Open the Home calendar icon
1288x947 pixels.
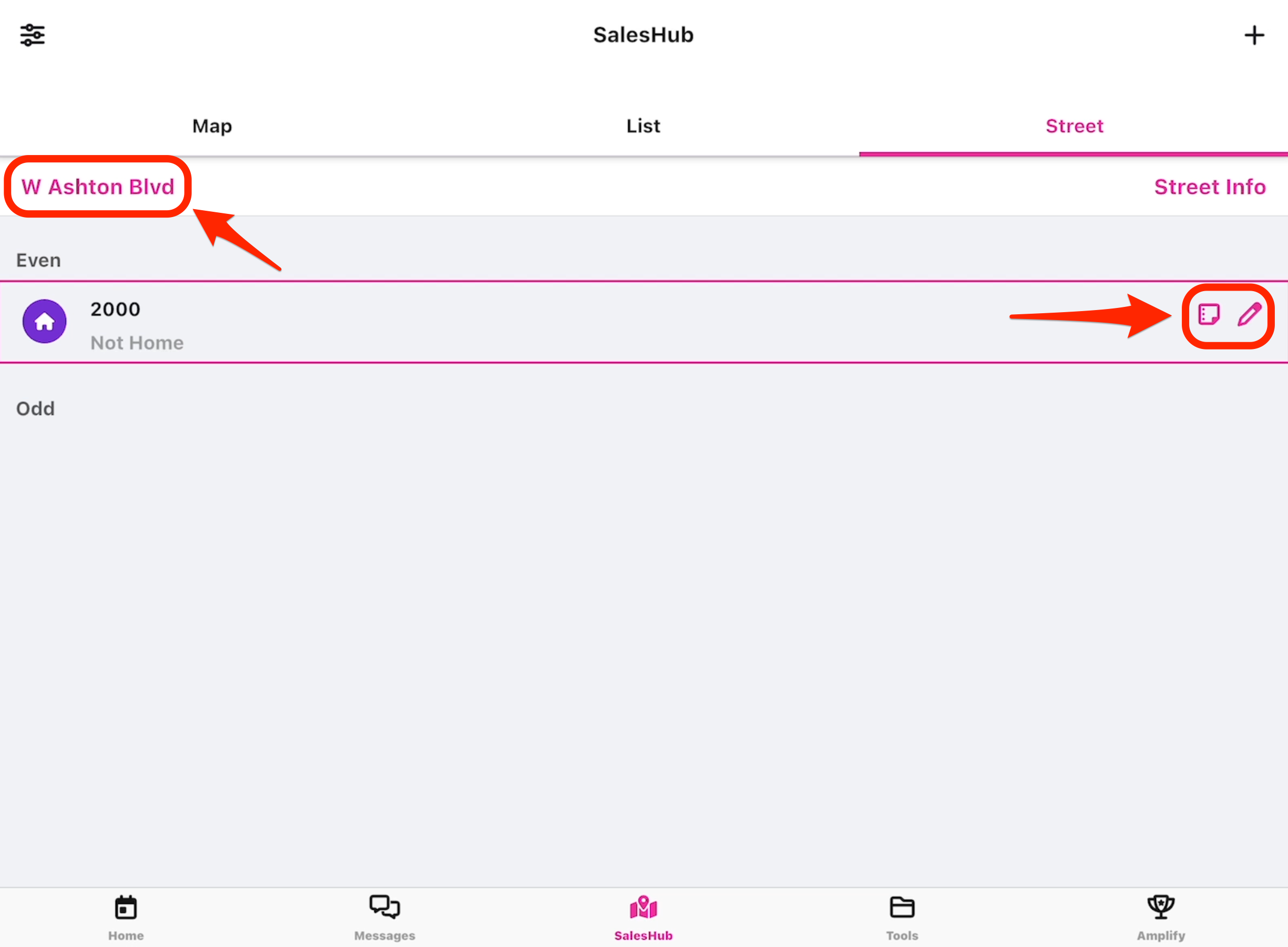pyautogui.click(x=126, y=908)
